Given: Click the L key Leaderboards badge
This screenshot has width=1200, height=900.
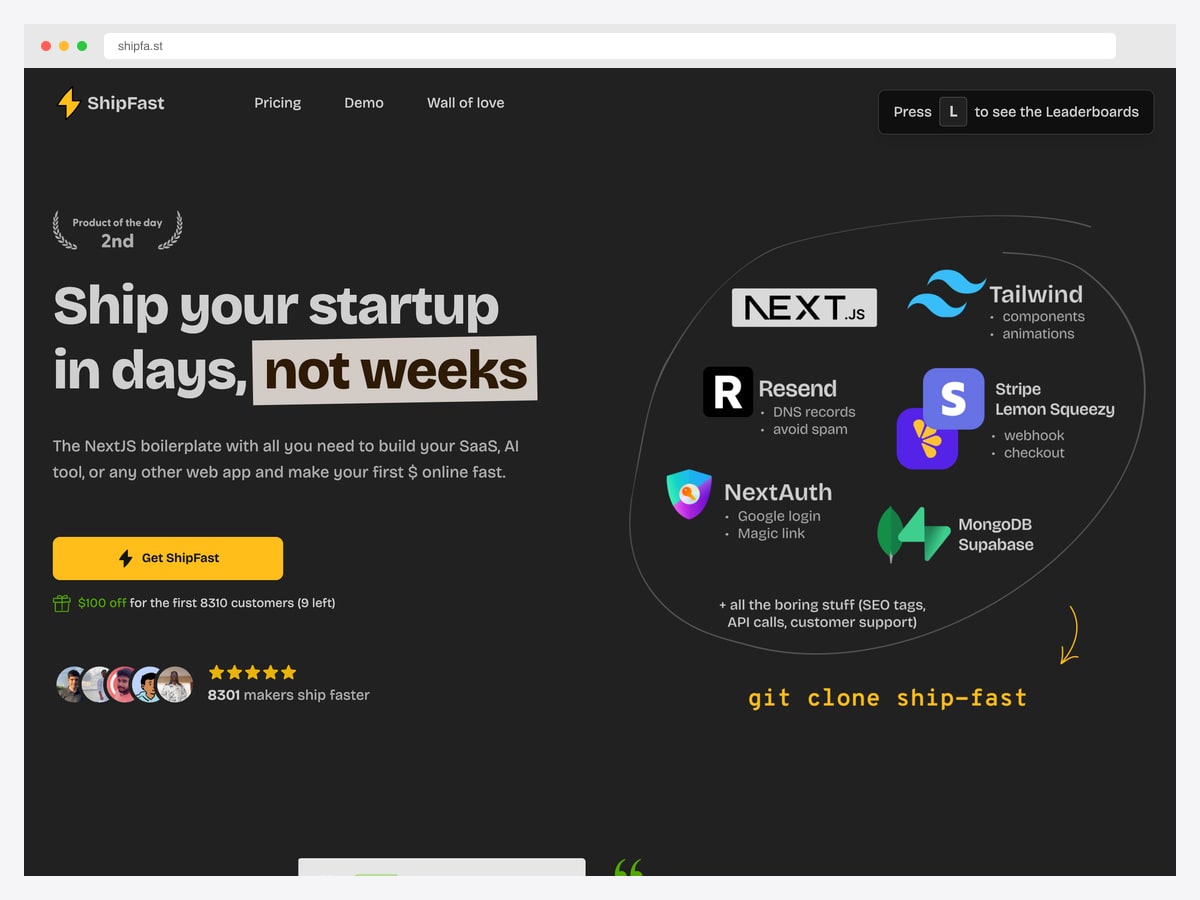Looking at the screenshot, I should click(953, 112).
